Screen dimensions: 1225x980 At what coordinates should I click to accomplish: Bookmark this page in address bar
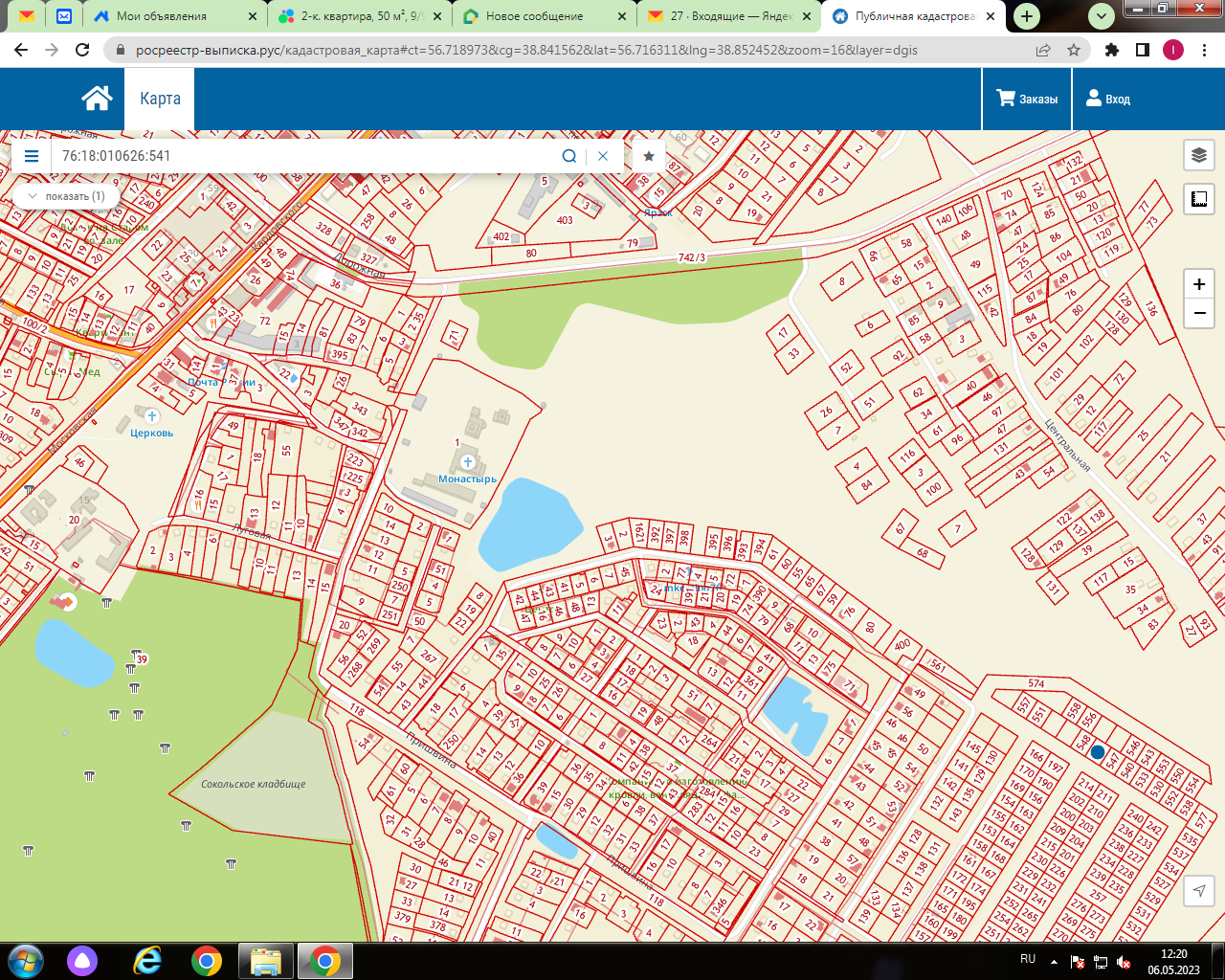coord(1074,50)
